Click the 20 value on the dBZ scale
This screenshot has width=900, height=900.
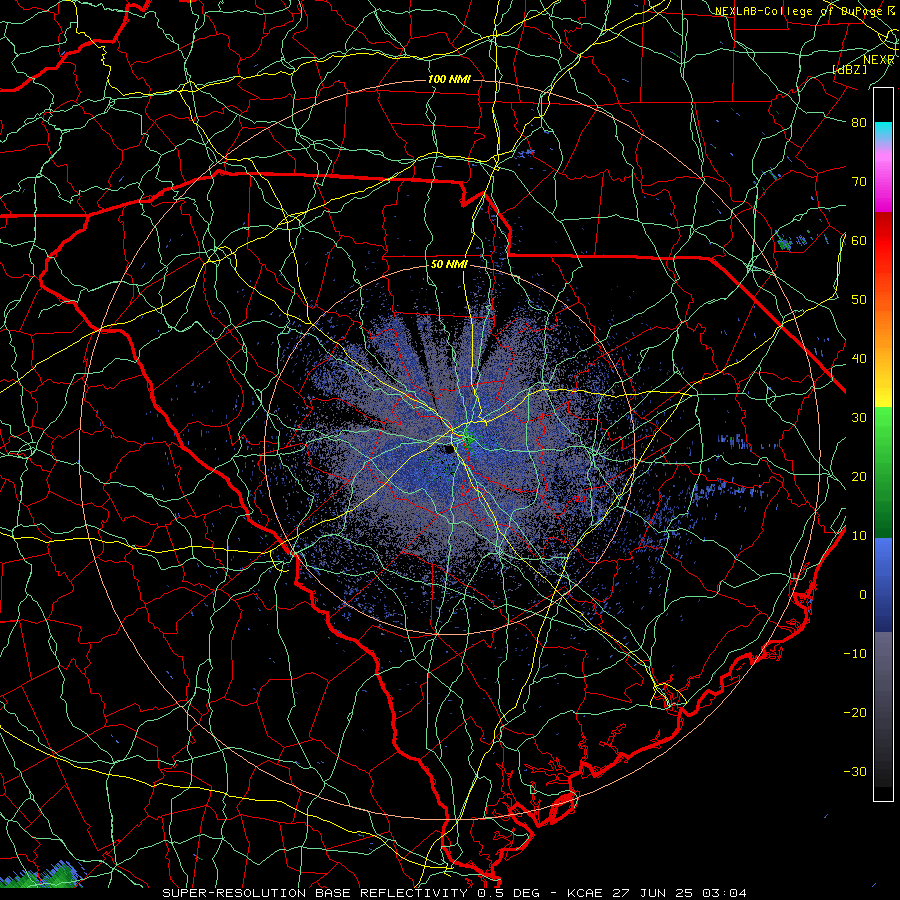(x=859, y=476)
